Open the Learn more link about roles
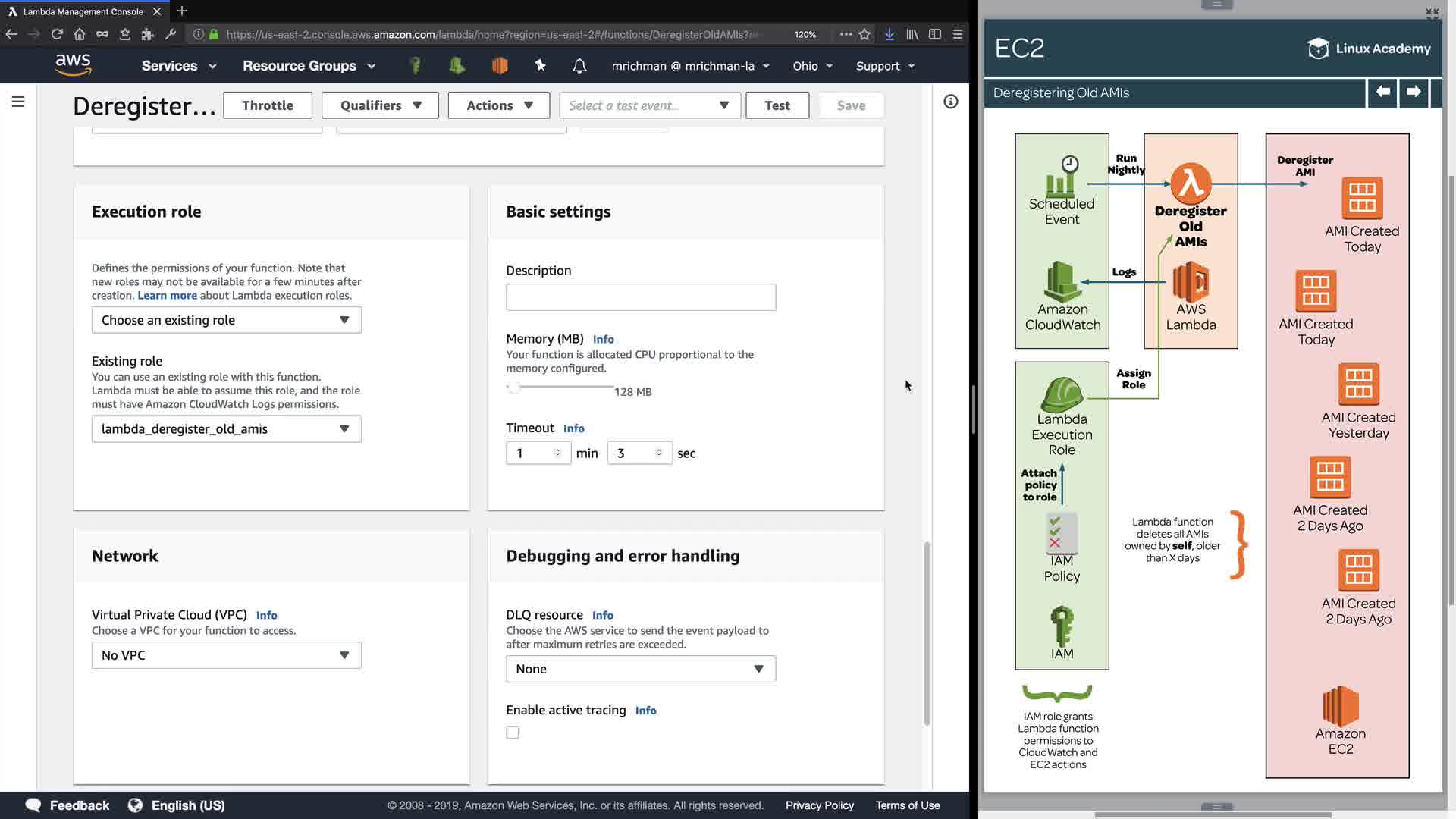This screenshot has width=1456, height=819. (167, 296)
